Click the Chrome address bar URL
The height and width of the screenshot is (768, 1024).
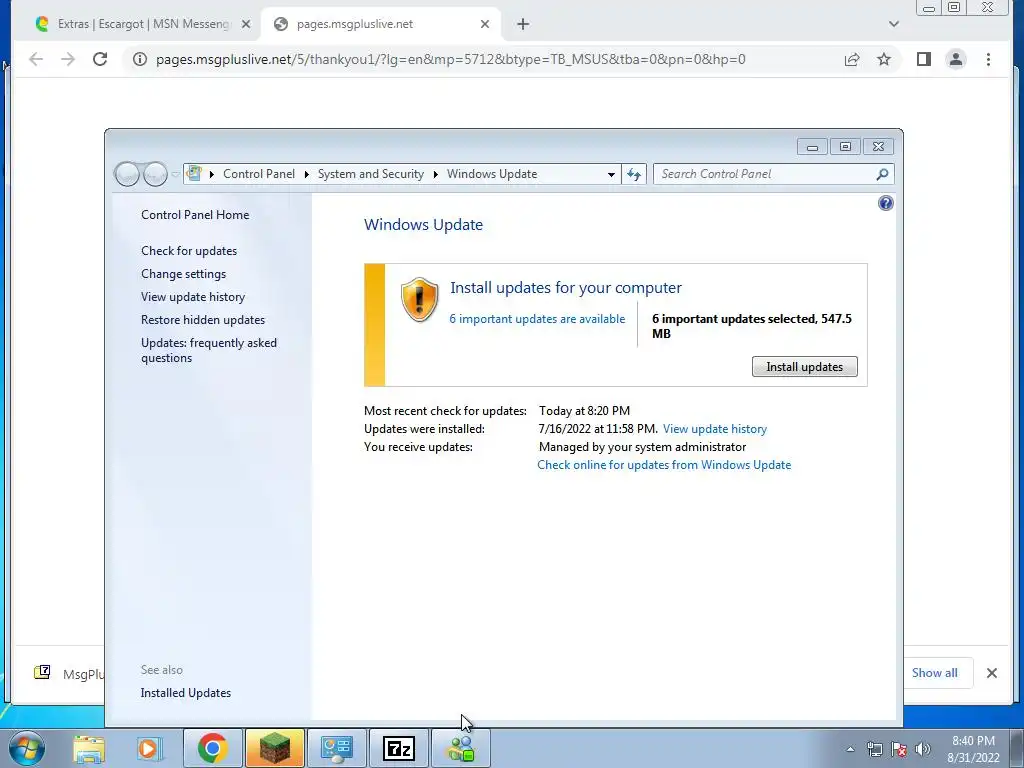(x=451, y=59)
